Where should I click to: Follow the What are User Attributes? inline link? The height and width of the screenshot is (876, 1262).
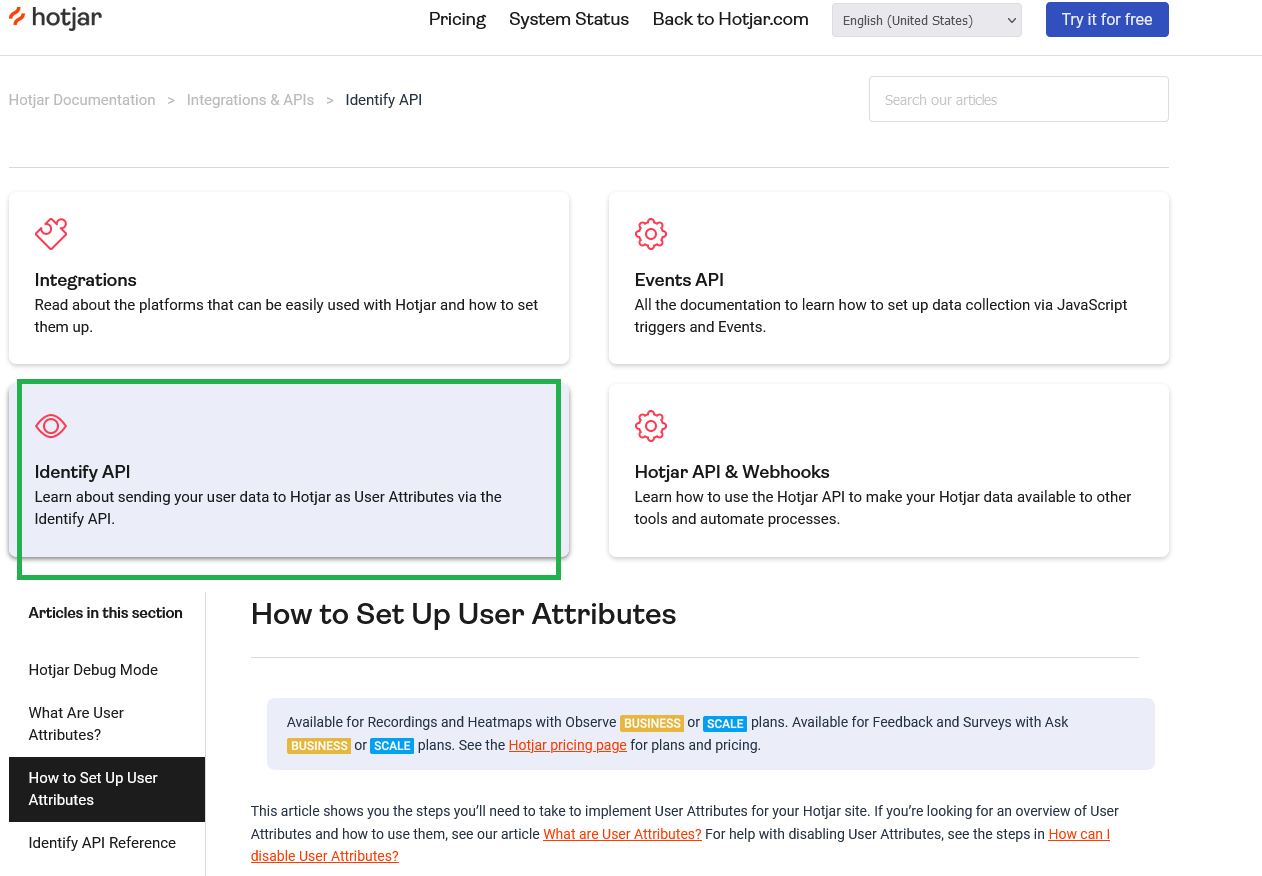[622, 834]
